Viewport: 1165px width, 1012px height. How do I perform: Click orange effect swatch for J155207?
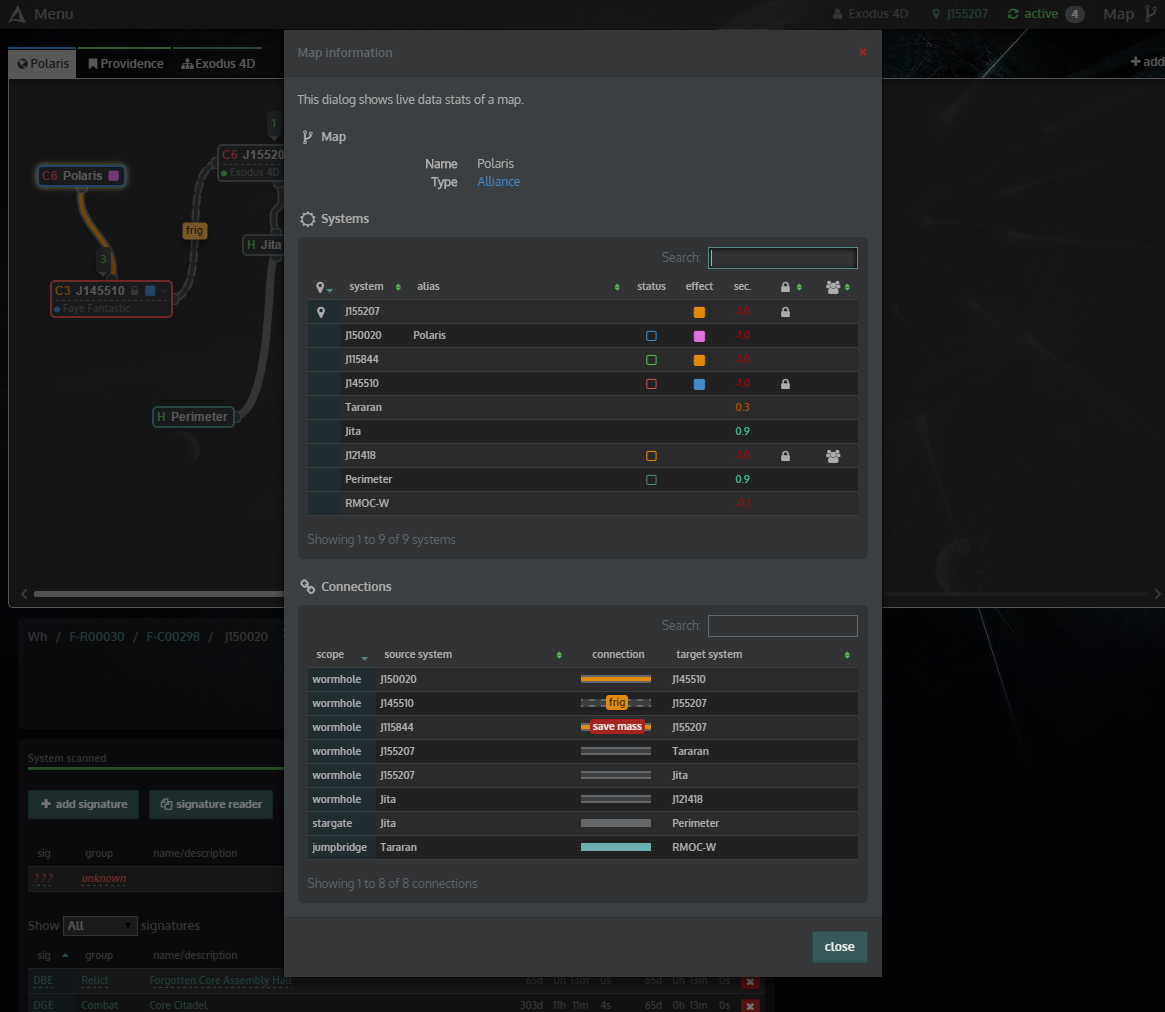[x=699, y=312]
